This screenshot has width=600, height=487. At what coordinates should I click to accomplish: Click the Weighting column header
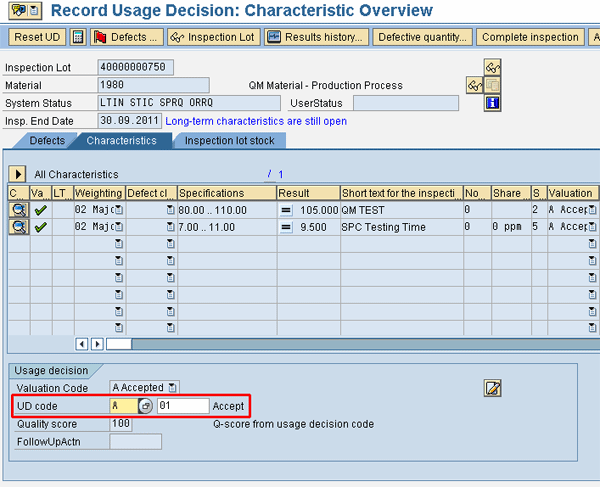[x=99, y=193]
